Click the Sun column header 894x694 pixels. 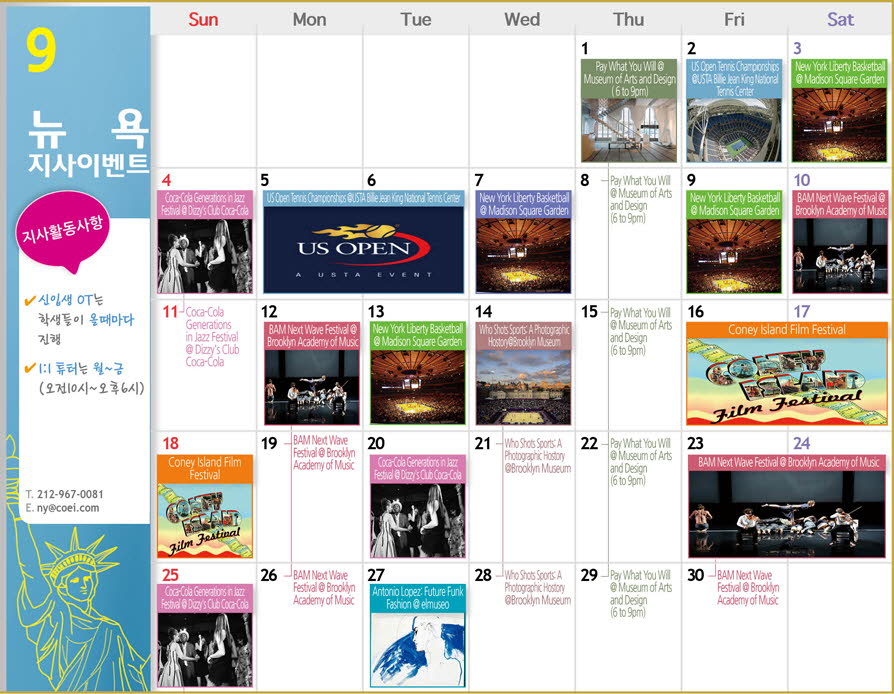coord(203,19)
